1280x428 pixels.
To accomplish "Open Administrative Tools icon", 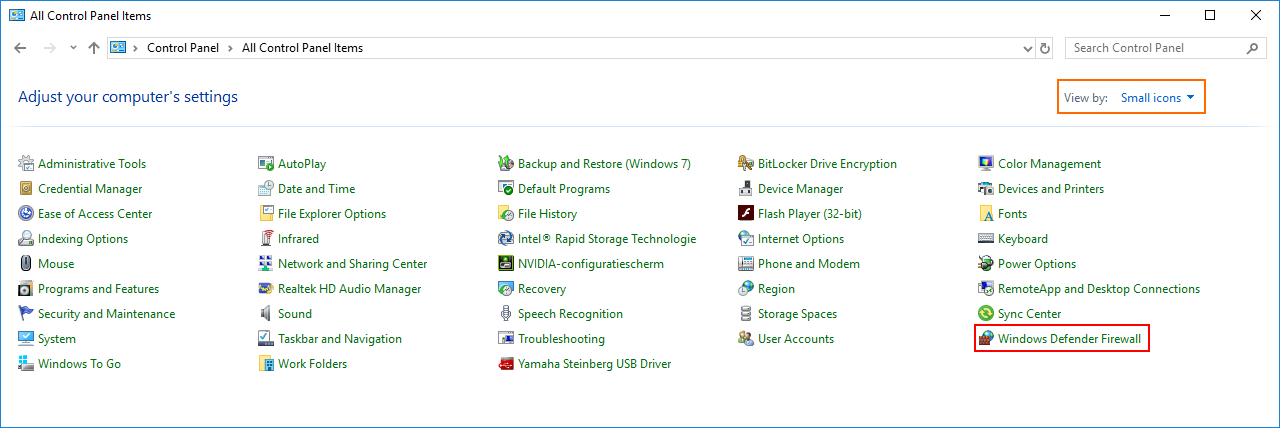I will [x=26, y=164].
